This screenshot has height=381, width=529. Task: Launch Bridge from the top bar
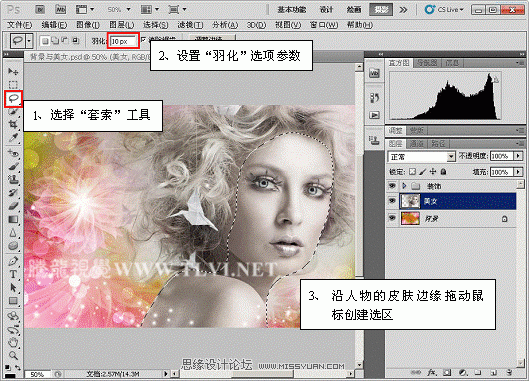(x=40, y=9)
